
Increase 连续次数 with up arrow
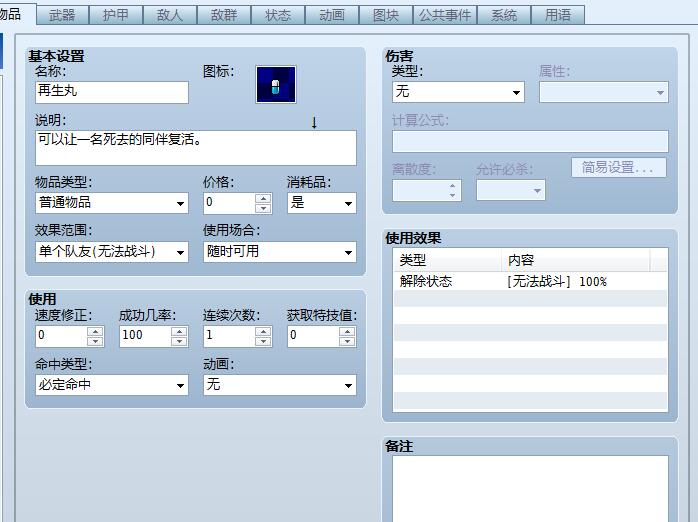click(x=264, y=331)
